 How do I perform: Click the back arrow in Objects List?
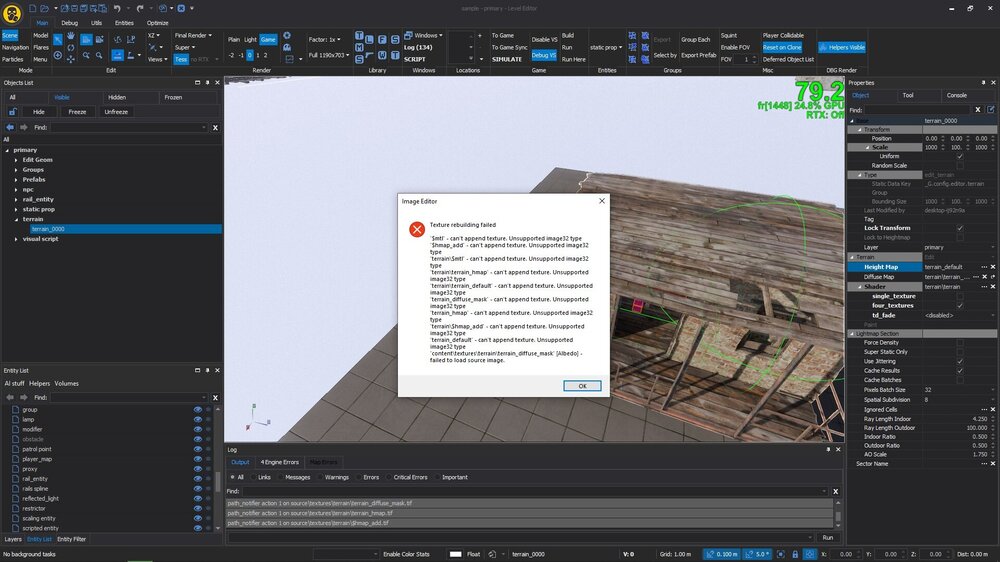point(10,128)
